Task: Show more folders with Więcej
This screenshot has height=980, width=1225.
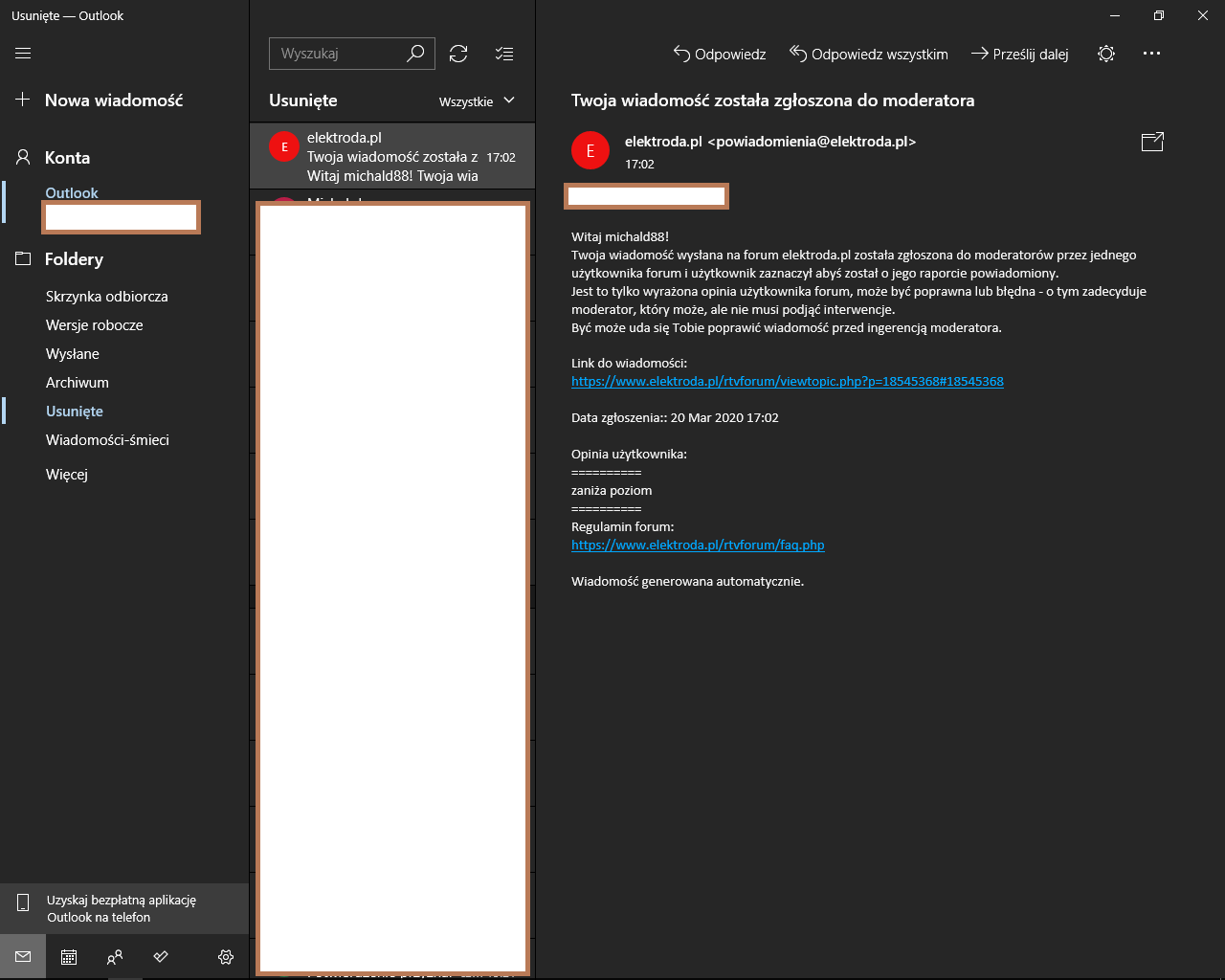Action: click(67, 475)
